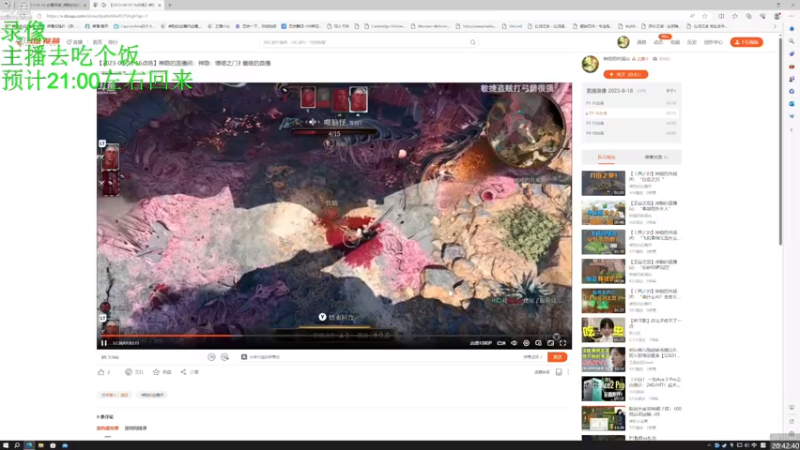Click the orange upload button in header

746,42
